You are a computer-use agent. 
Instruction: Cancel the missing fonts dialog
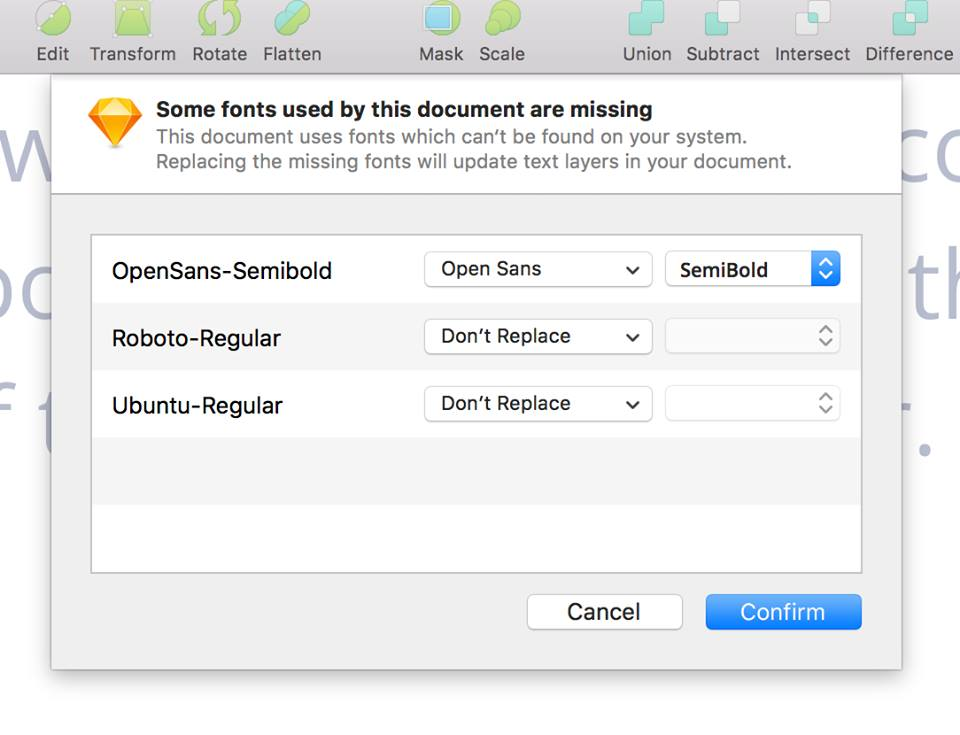pyautogui.click(x=604, y=612)
